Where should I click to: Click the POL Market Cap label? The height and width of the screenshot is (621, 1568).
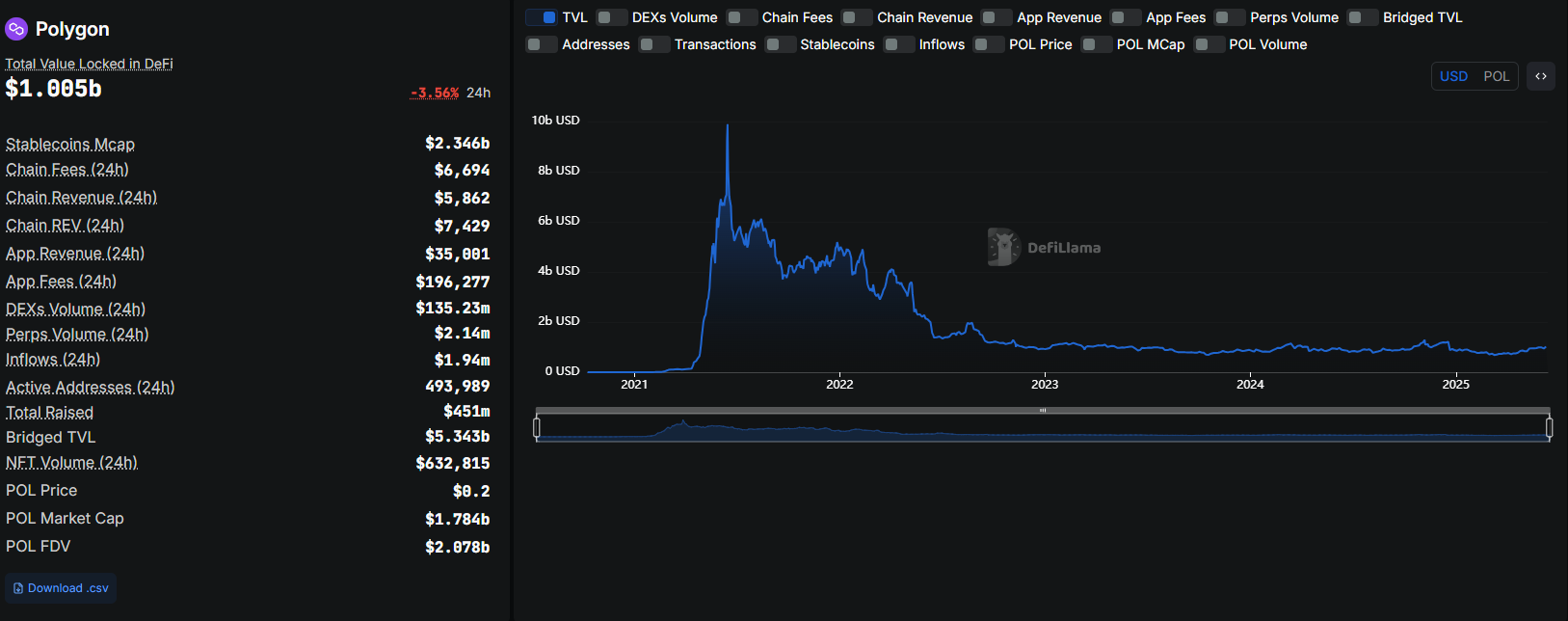65,519
